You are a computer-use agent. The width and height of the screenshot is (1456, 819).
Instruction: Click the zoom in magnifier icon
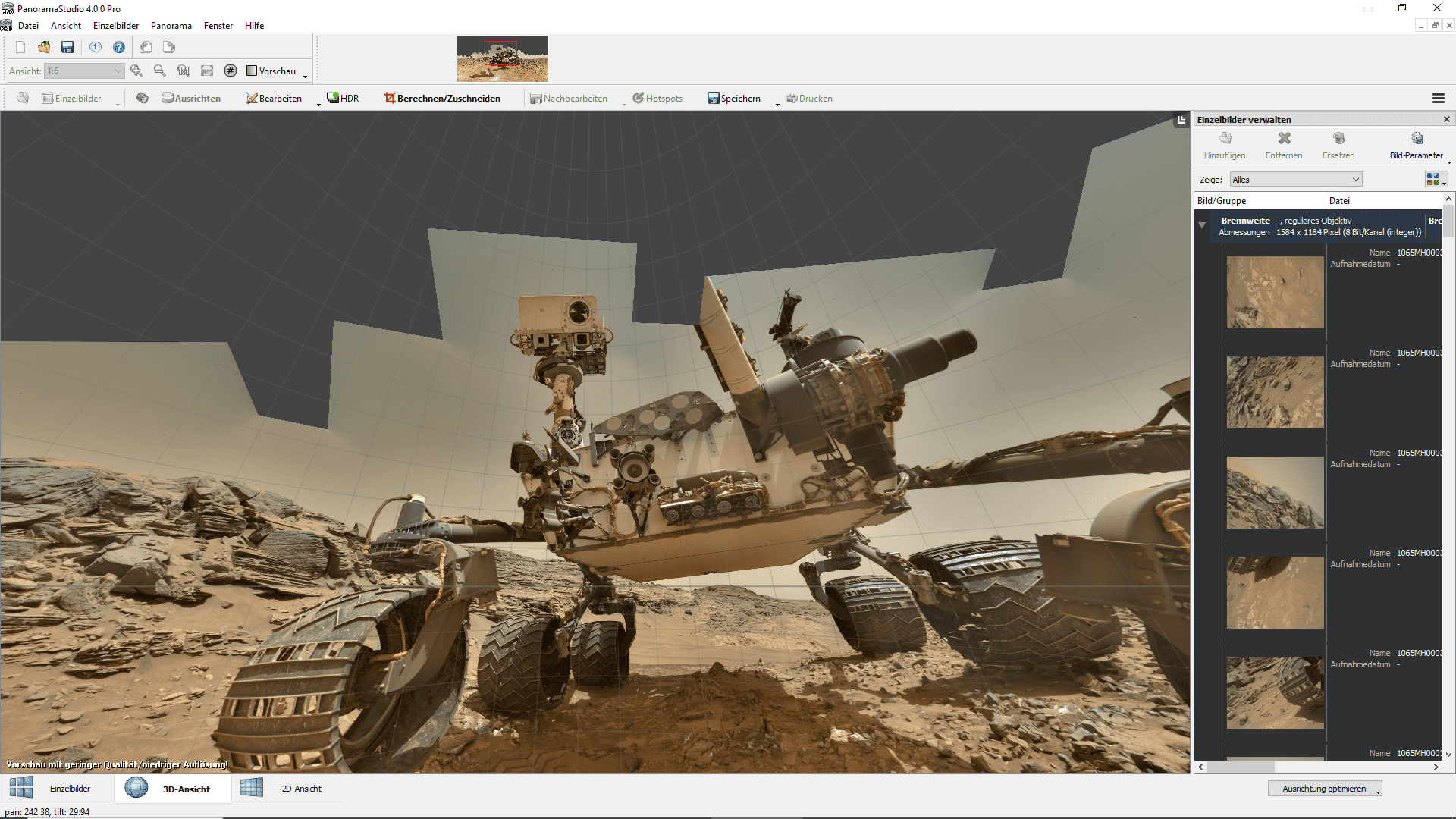(136, 71)
